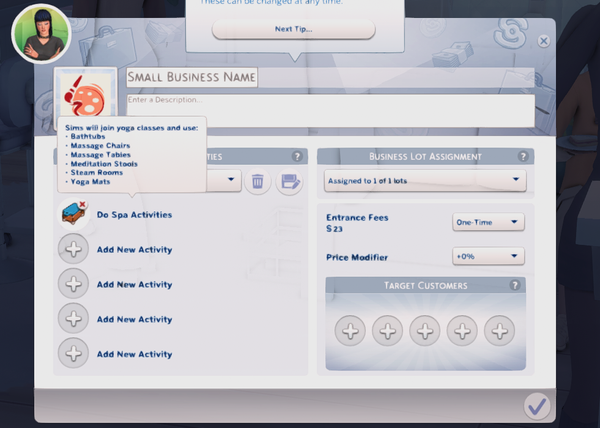Click the middle Target Customers plus button
The image size is (600, 428).
pyautogui.click(x=425, y=331)
